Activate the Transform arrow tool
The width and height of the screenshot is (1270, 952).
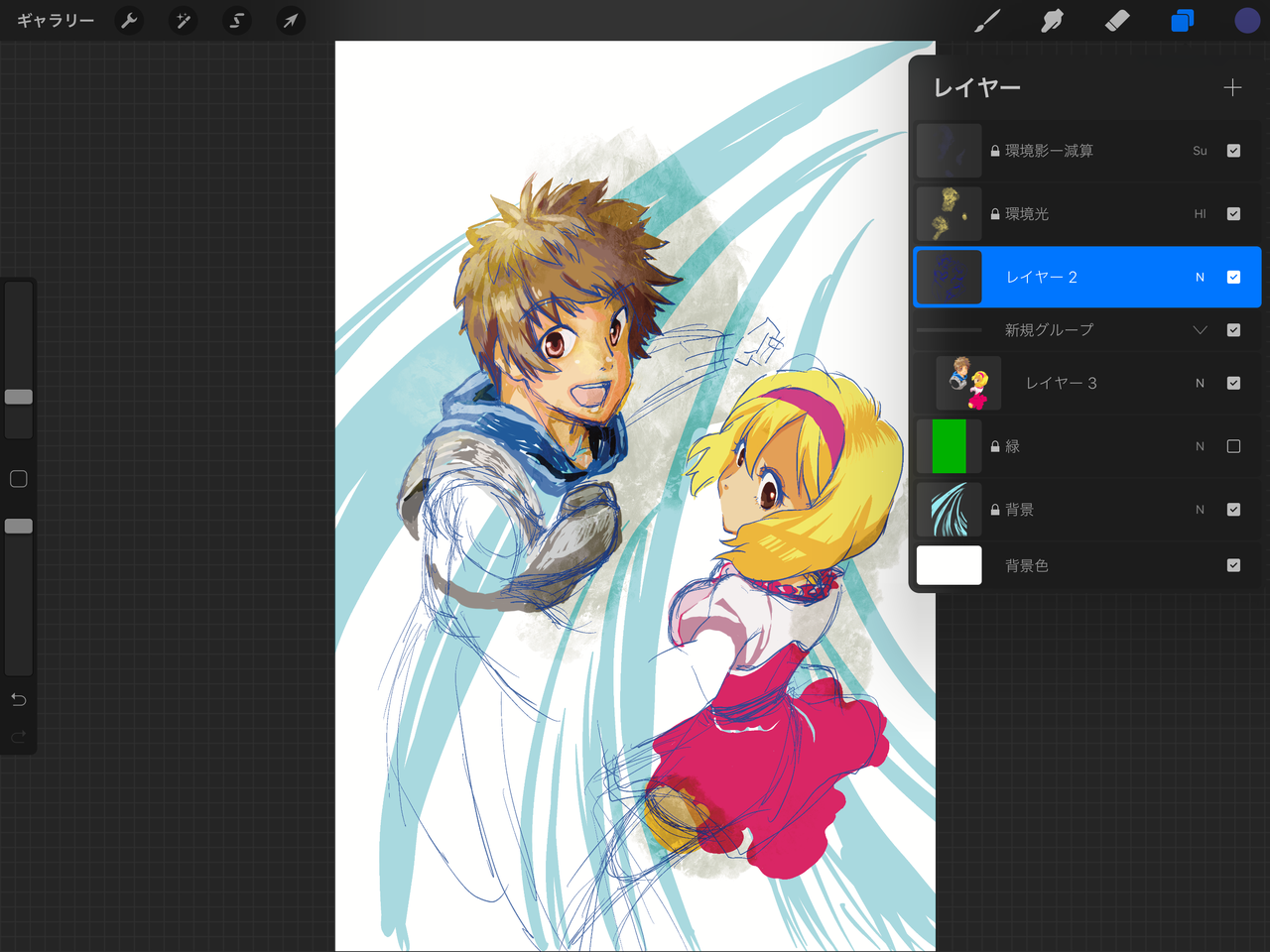[290, 21]
